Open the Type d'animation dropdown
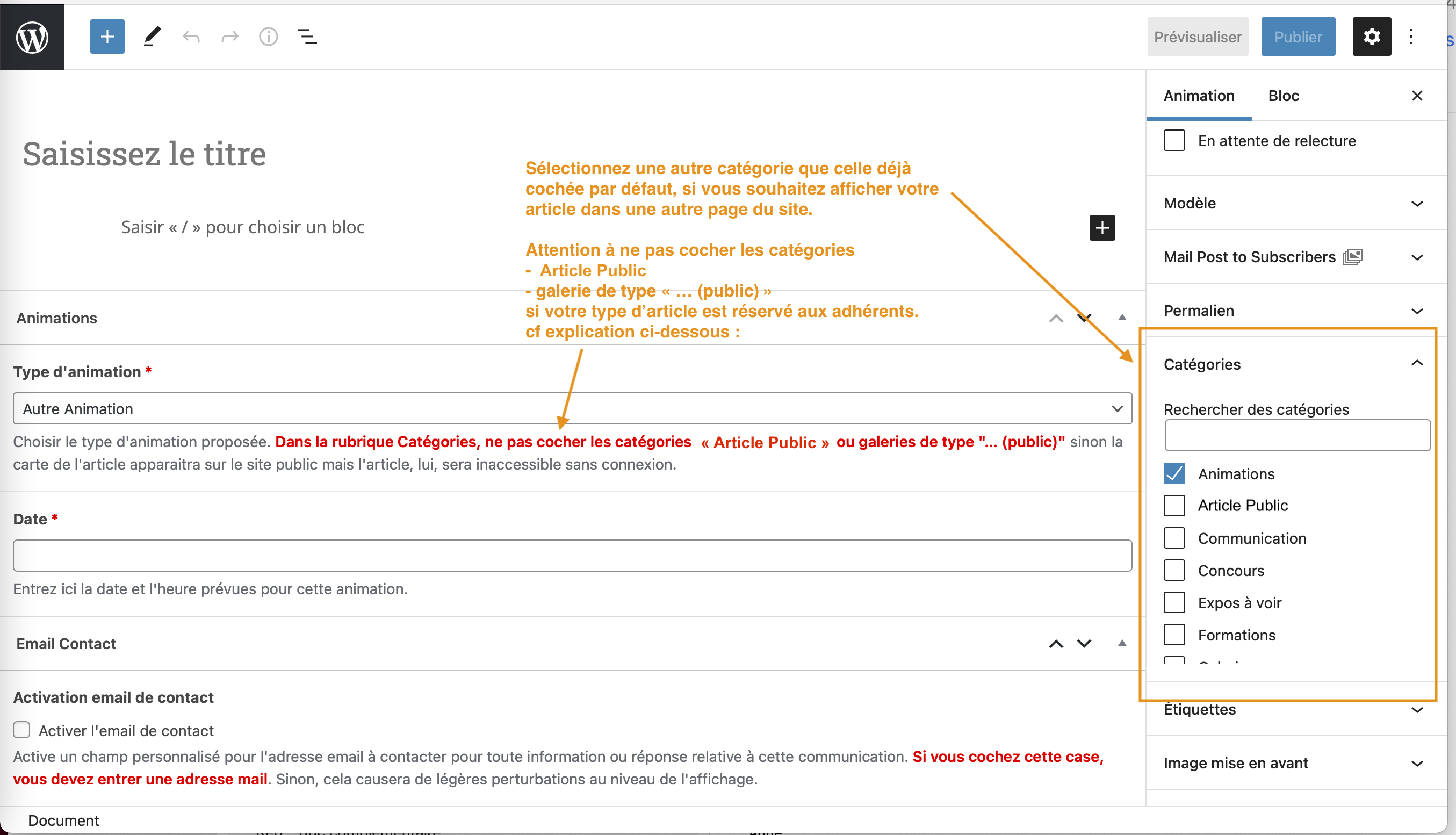Viewport: 1456px width, 835px height. (x=572, y=408)
